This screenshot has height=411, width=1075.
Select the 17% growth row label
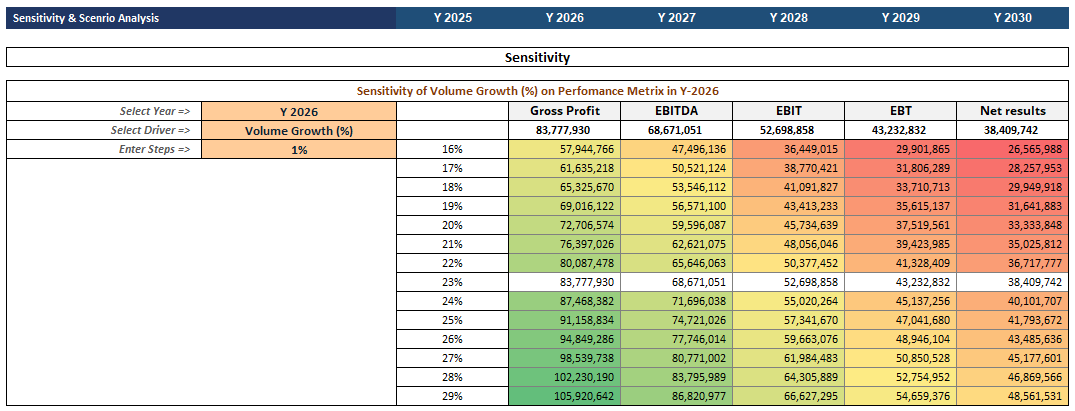pos(452,168)
